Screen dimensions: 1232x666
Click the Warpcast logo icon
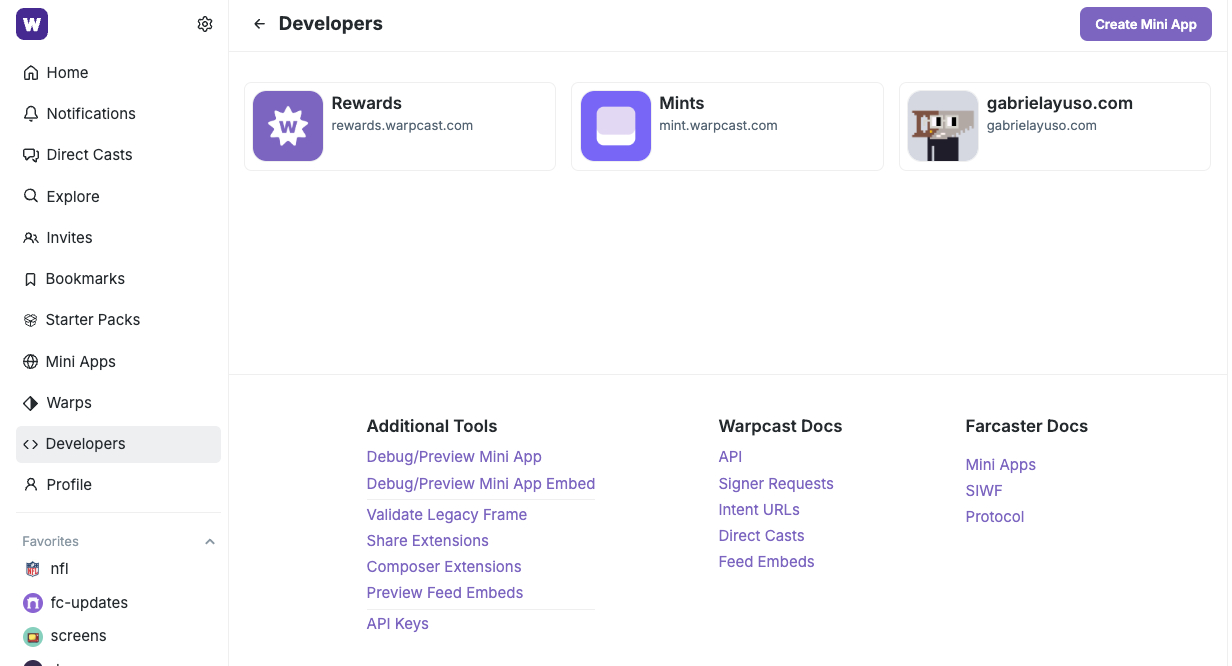pyautogui.click(x=32, y=24)
